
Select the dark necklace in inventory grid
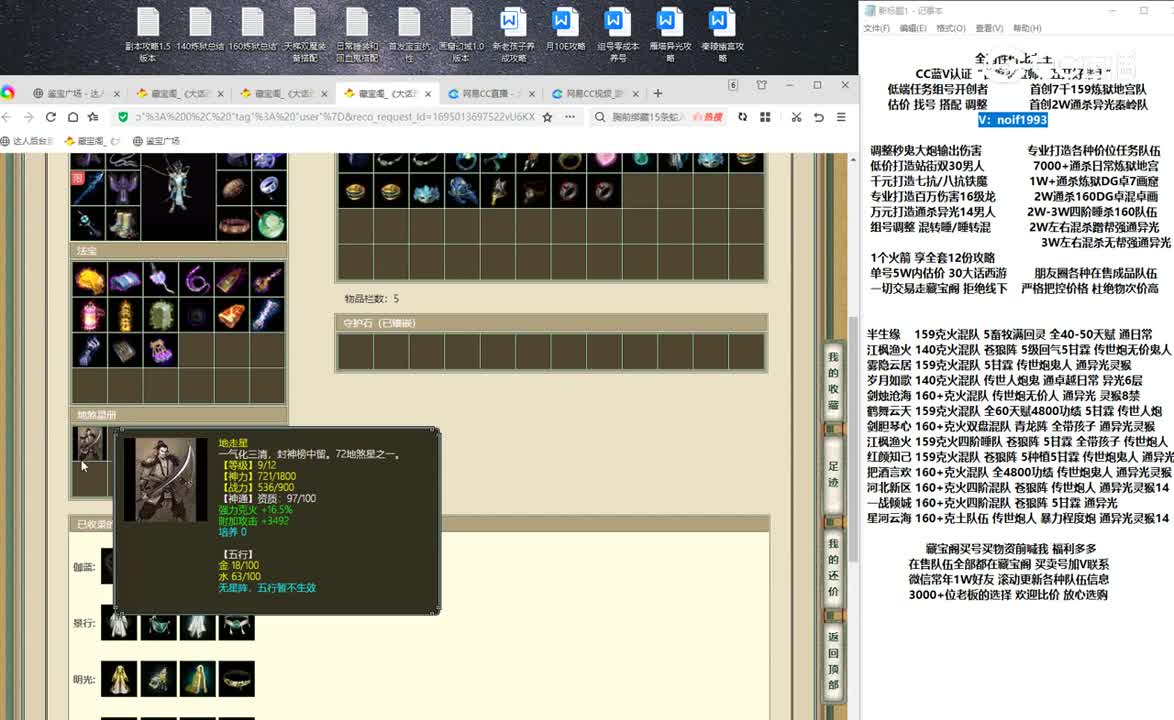point(534,192)
